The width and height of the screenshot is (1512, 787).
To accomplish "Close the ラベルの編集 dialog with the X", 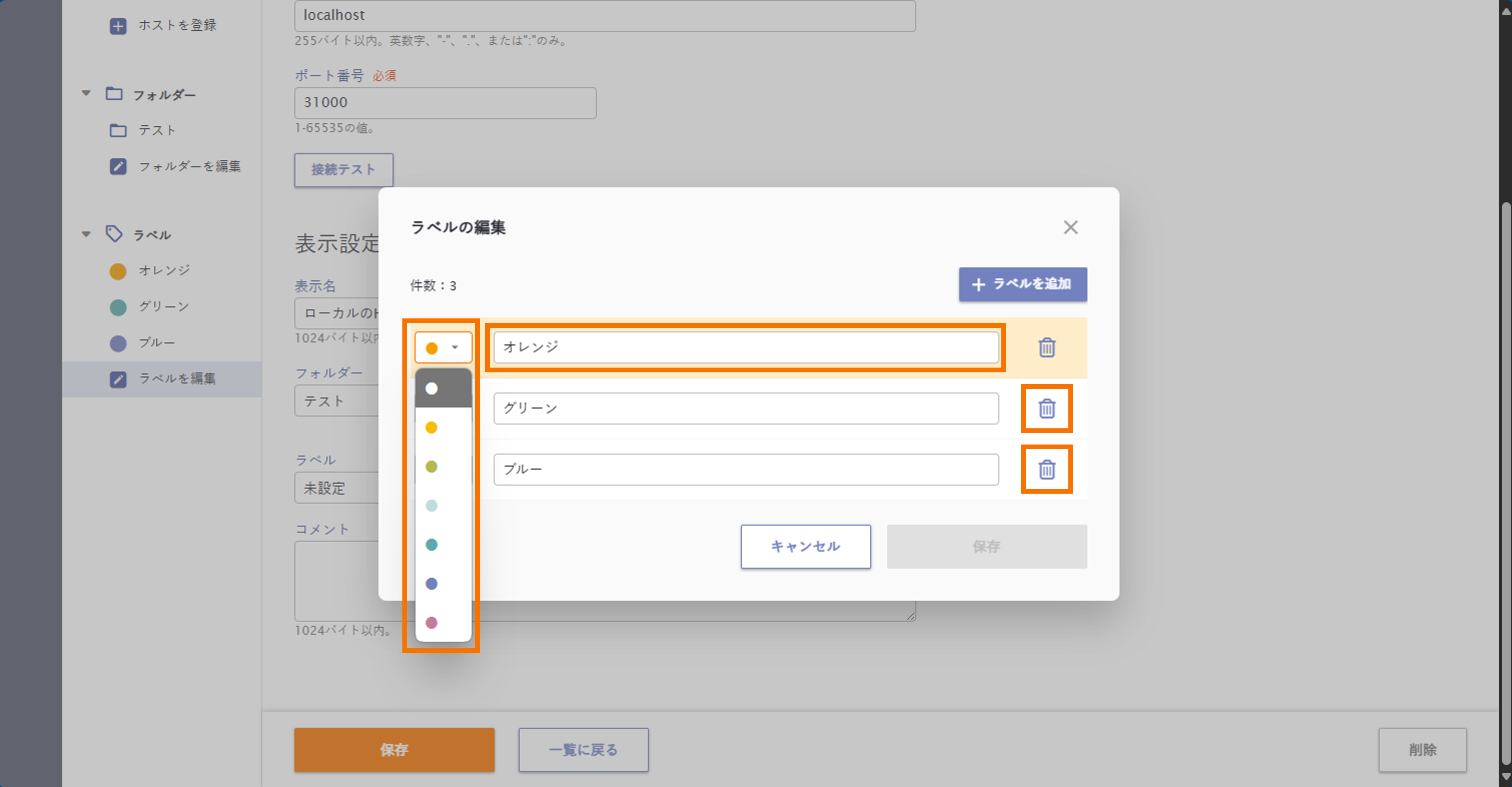I will pyautogui.click(x=1071, y=227).
